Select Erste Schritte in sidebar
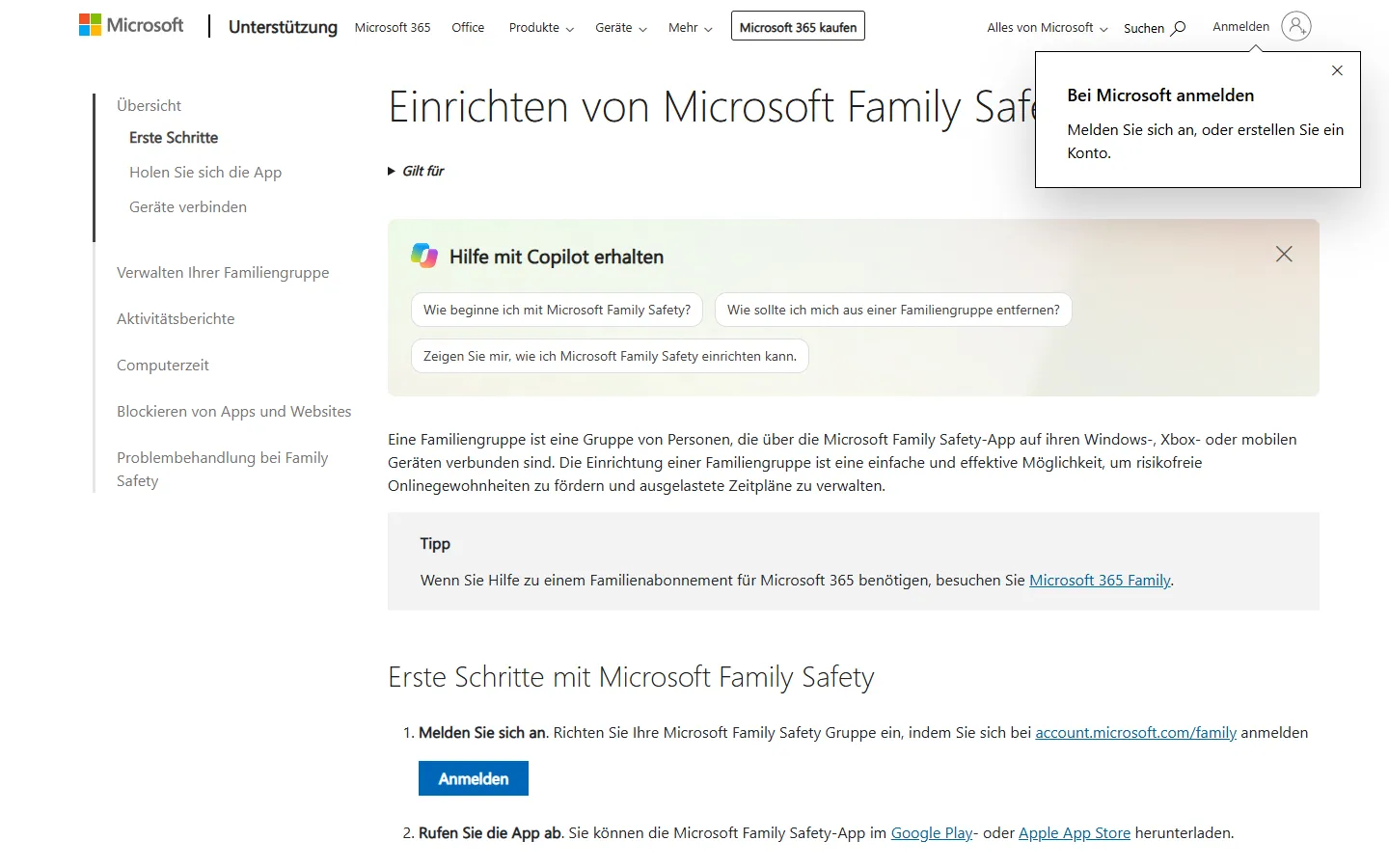1389x868 pixels. [174, 138]
